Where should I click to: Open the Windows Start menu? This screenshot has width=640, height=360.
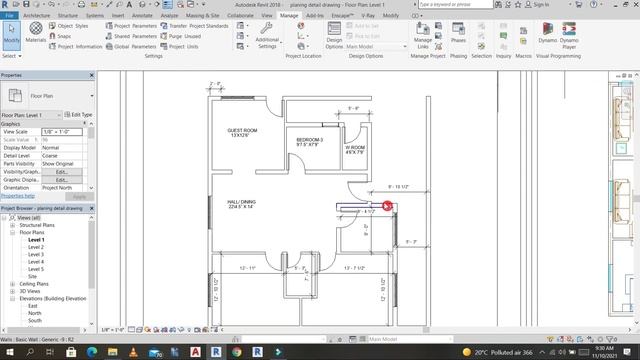point(9,351)
